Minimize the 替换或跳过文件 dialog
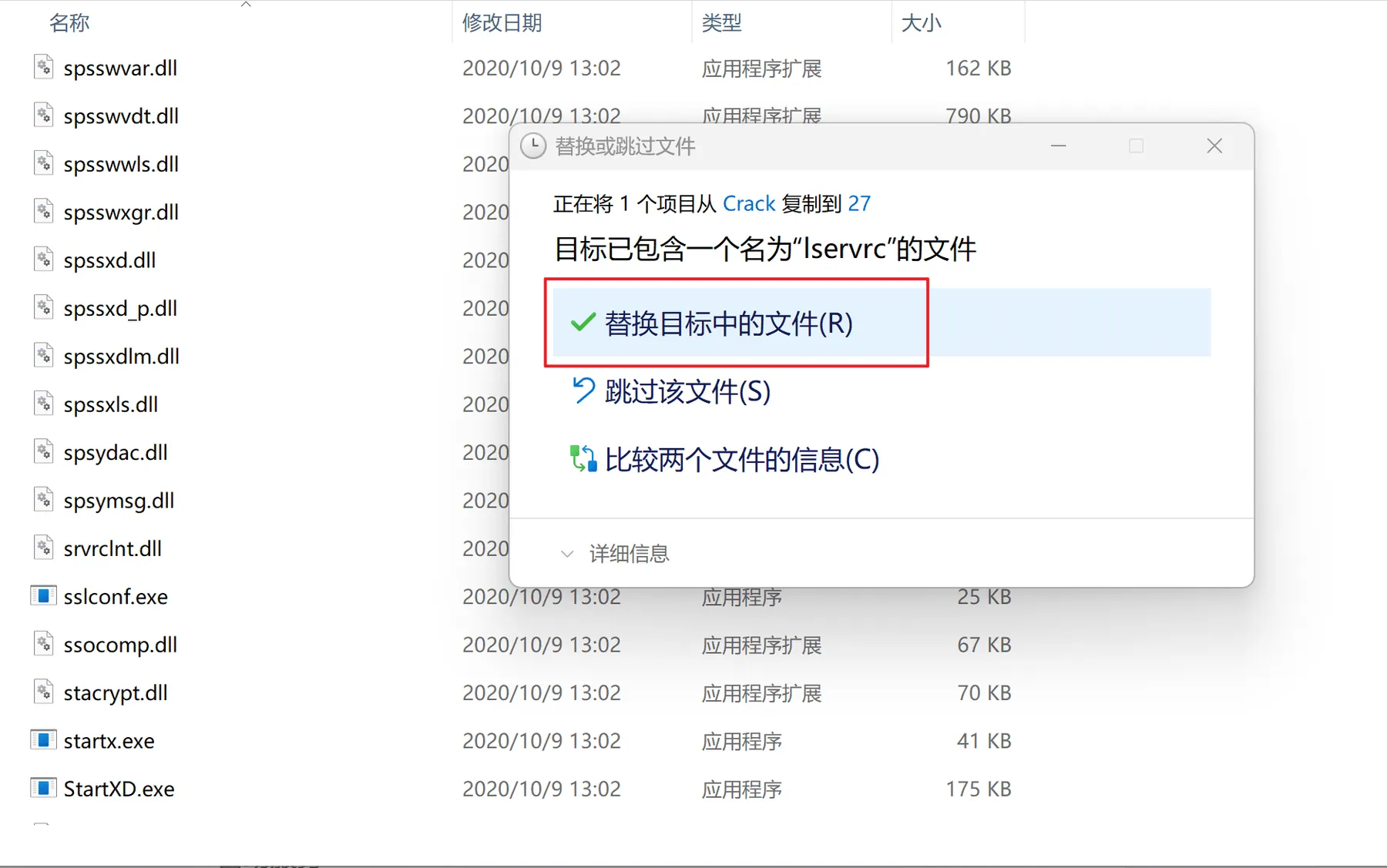This screenshot has height=868, width=1387. (1059, 146)
